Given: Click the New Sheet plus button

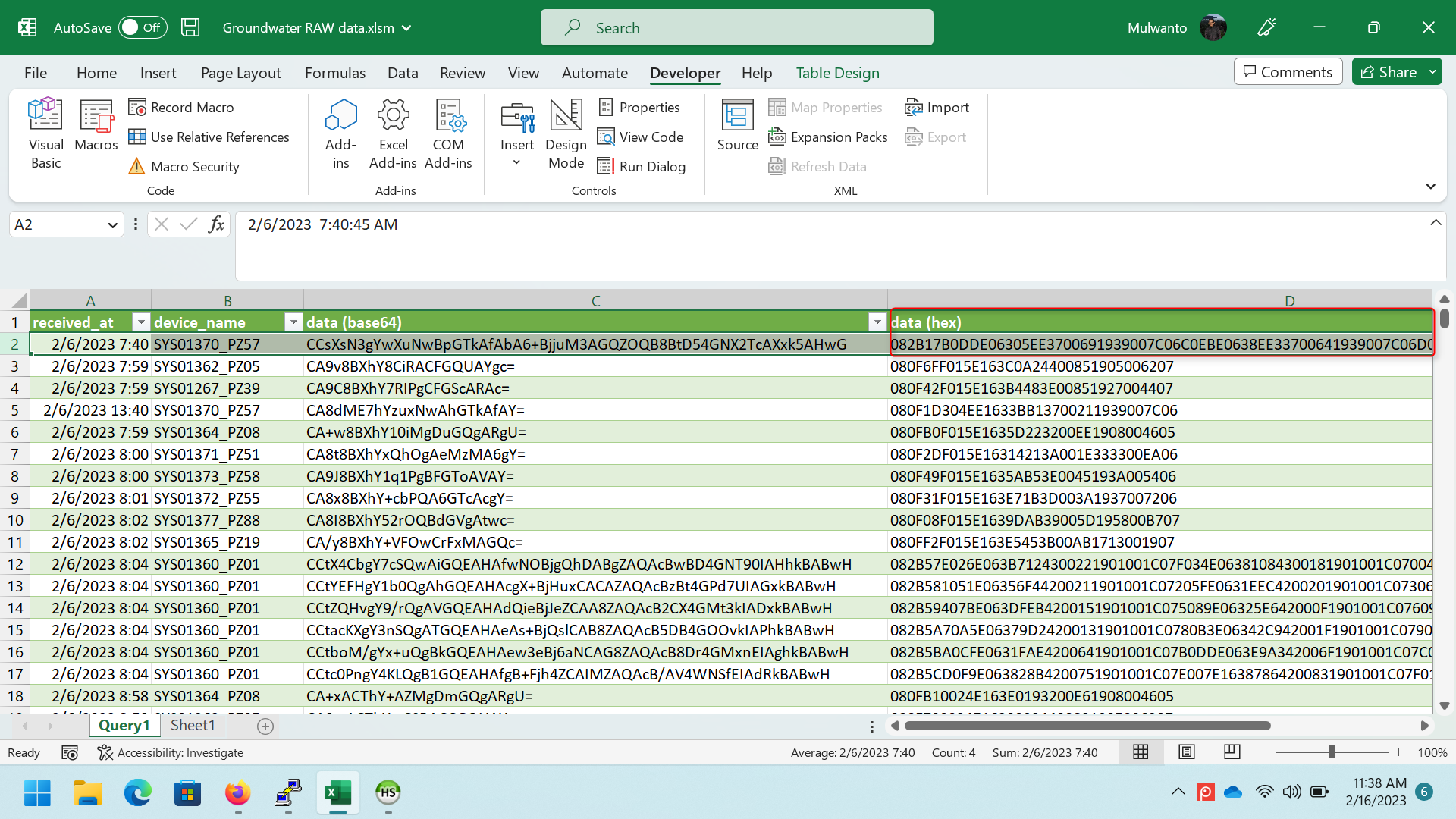Looking at the screenshot, I should point(264,726).
